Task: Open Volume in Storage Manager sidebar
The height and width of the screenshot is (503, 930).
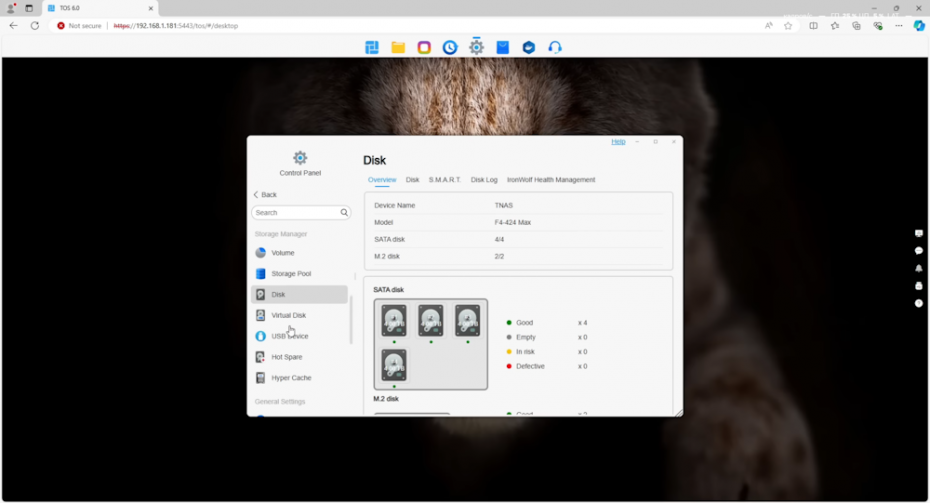Action: (x=299, y=253)
